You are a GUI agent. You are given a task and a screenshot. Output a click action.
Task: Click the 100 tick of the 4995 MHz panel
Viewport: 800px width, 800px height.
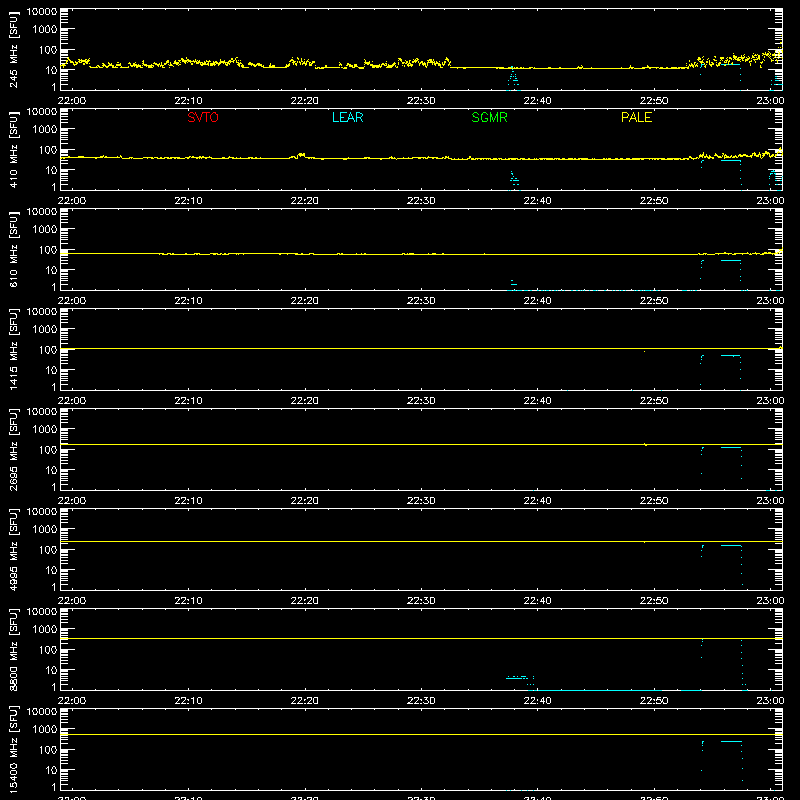(x=48, y=550)
